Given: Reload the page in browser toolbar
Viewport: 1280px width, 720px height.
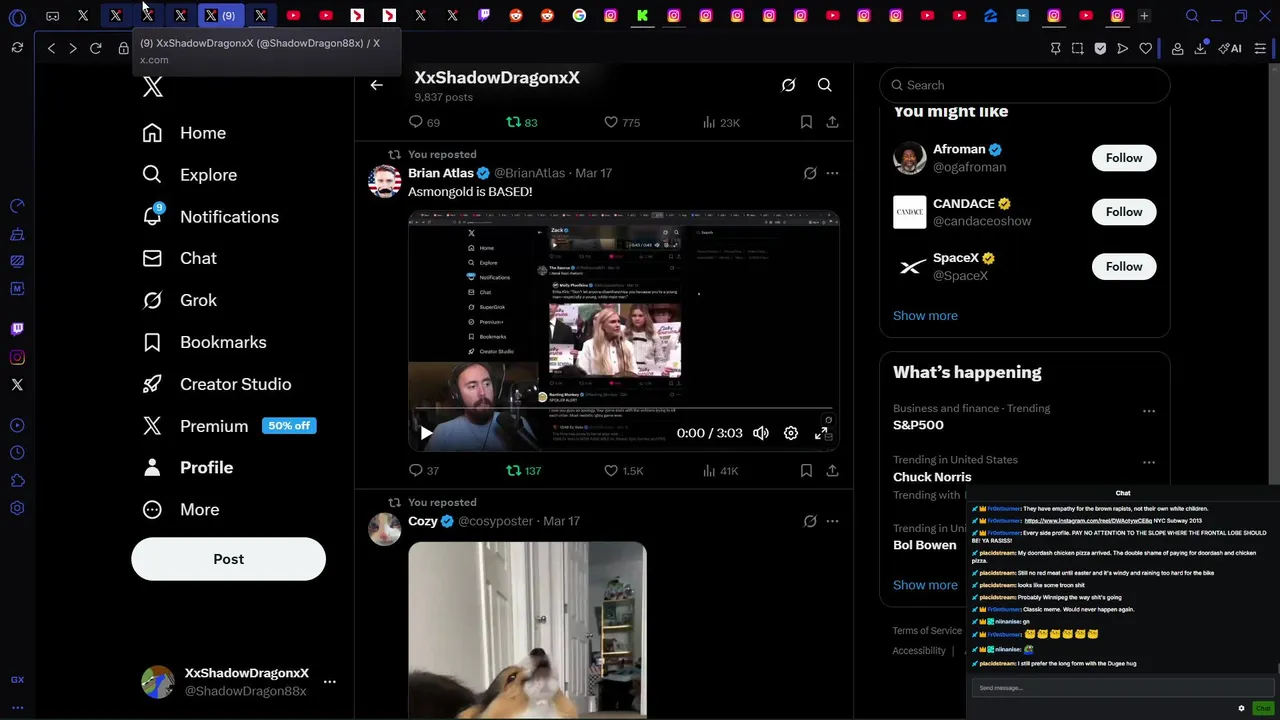Looking at the screenshot, I should (96, 48).
